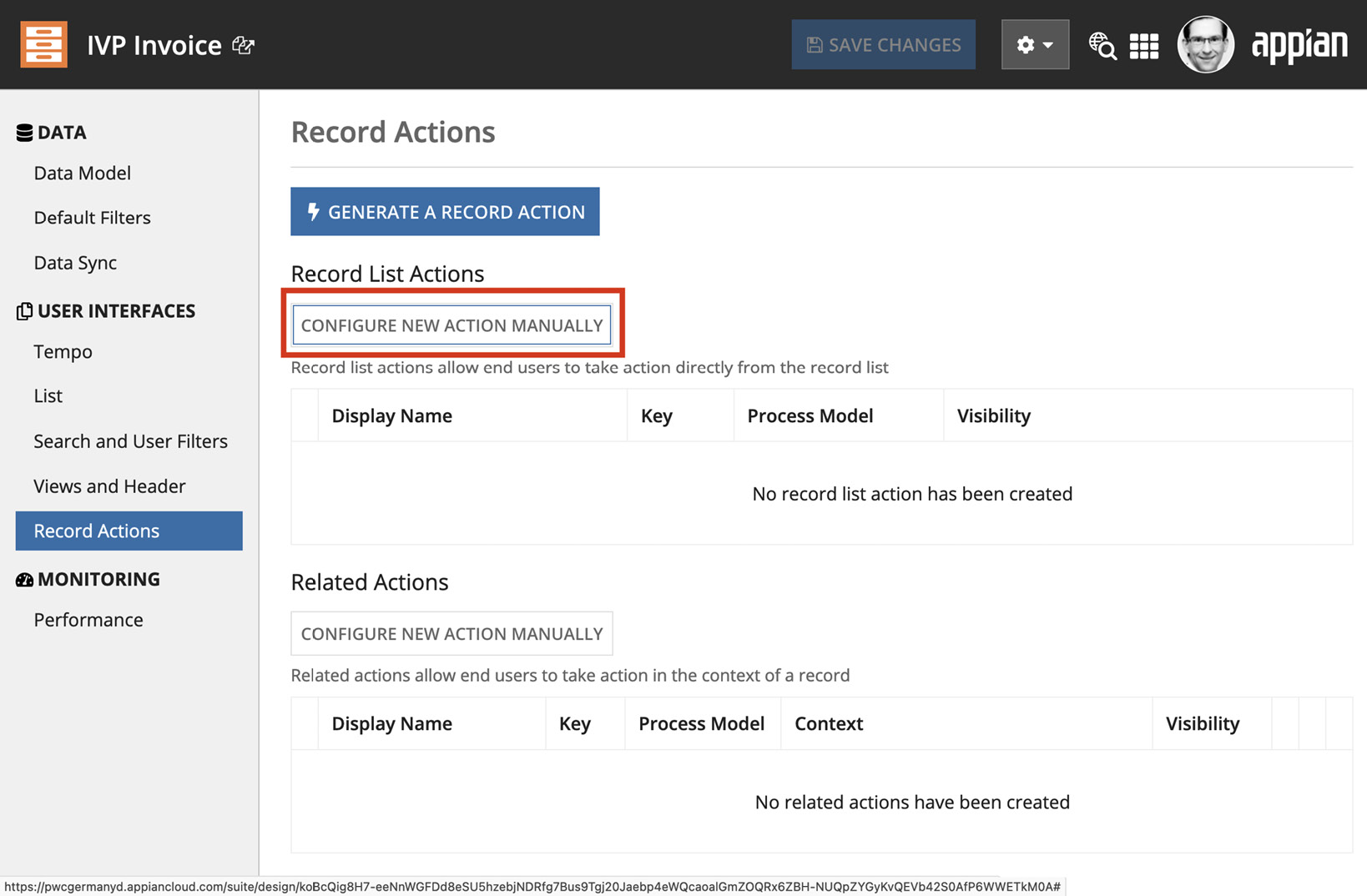Image resolution: width=1367 pixels, height=896 pixels.
Task: Open Views and Header section
Action: (110, 486)
